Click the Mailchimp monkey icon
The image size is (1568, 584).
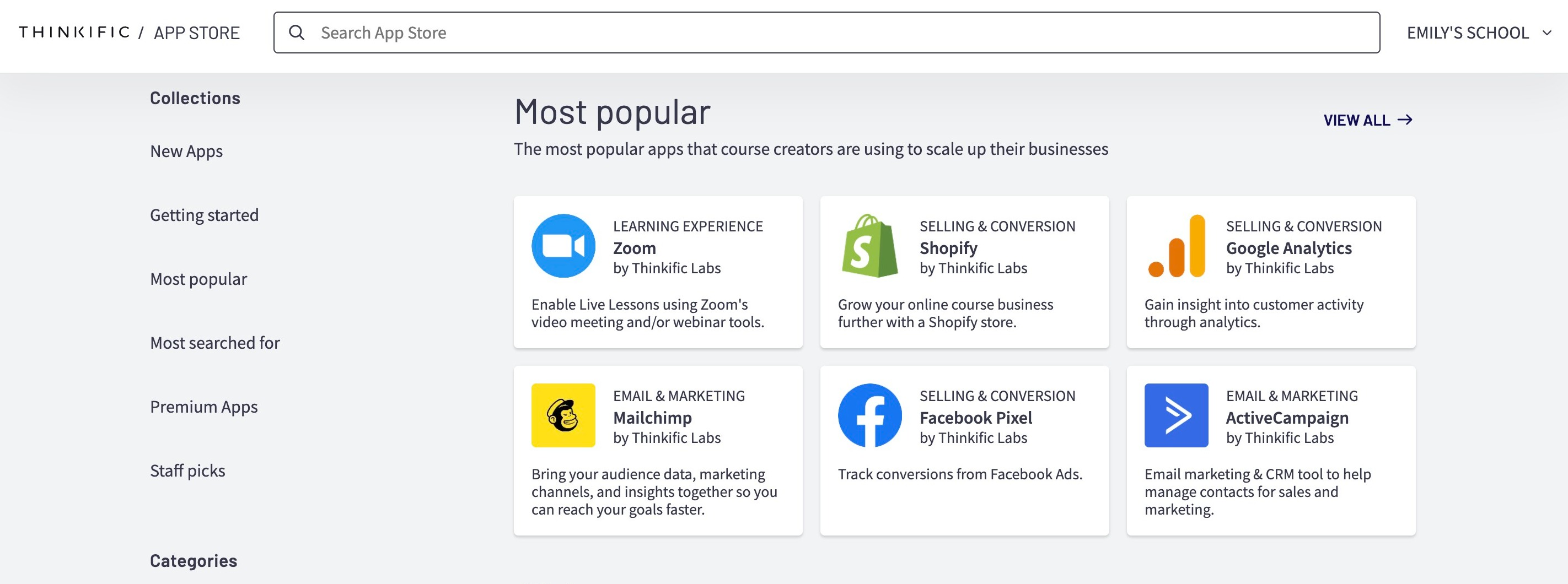click(563, 415)
